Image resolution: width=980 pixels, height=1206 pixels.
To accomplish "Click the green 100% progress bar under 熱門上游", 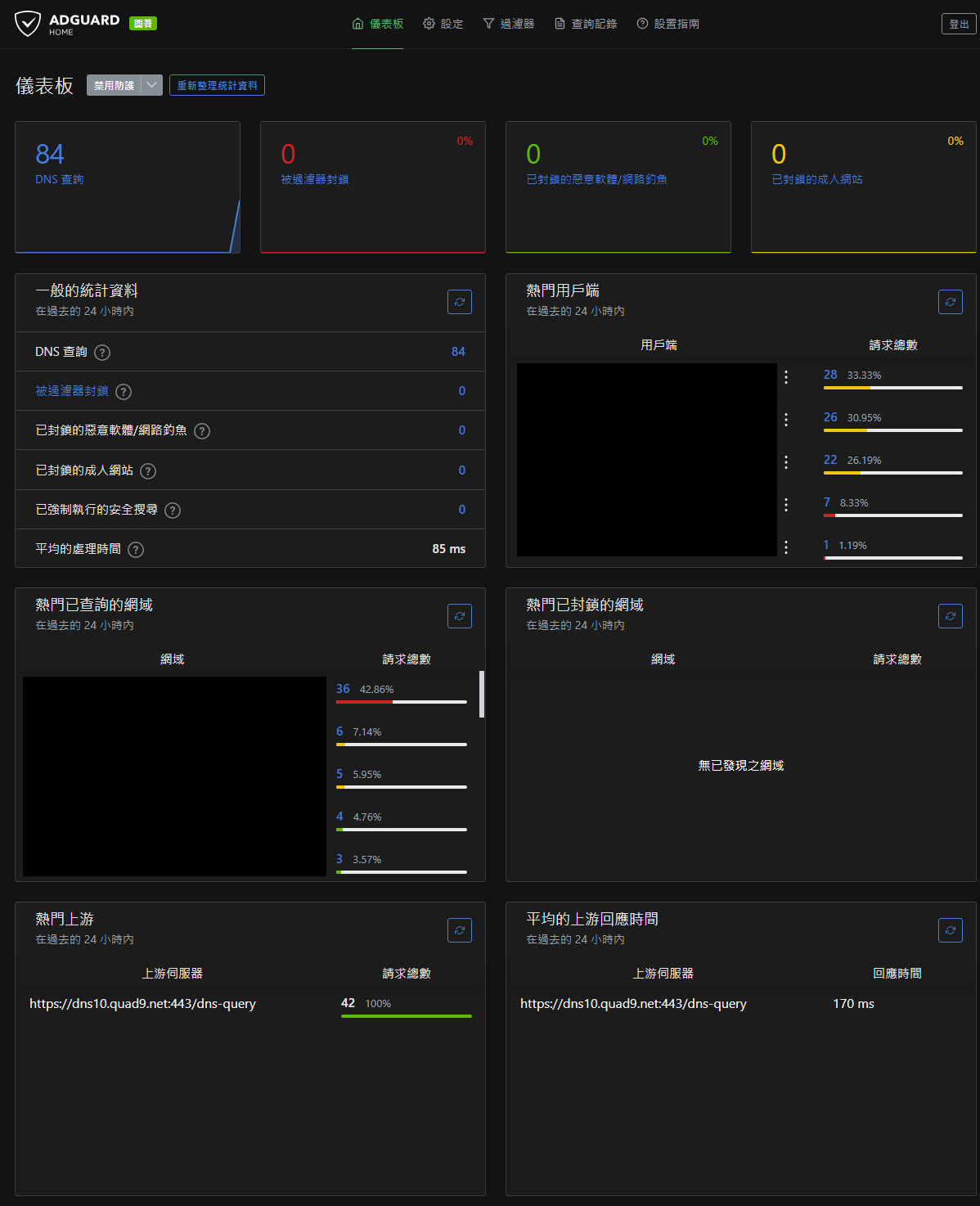I will [407, 1015].
